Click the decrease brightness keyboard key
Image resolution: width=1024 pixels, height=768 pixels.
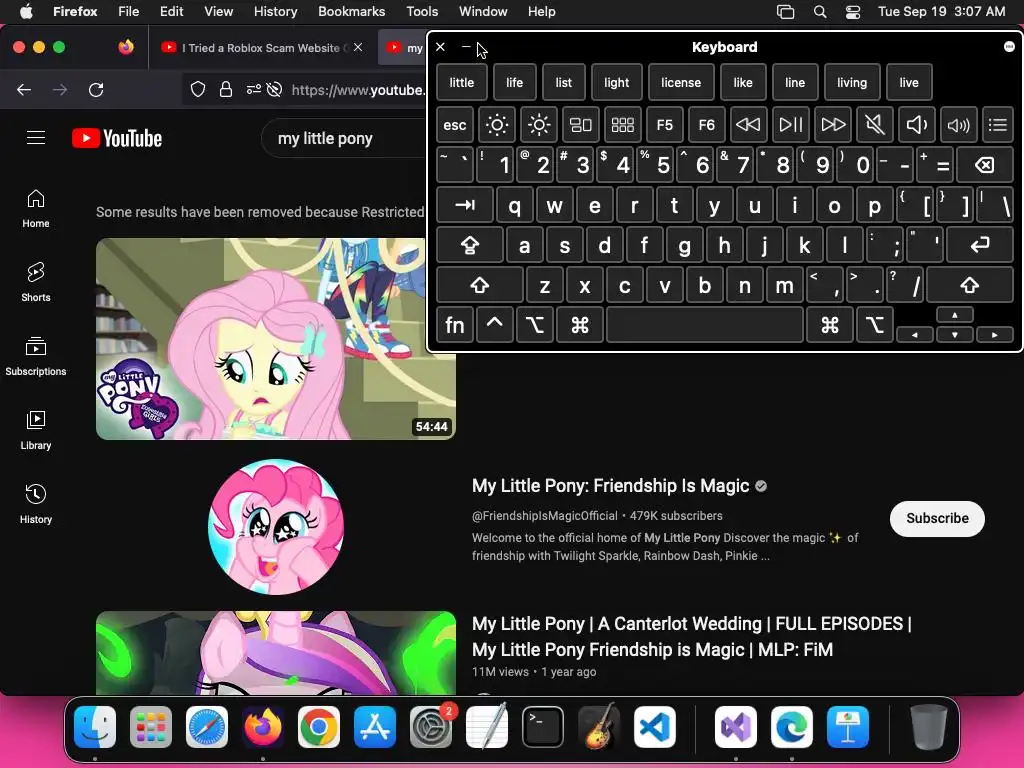pos(496,125)
